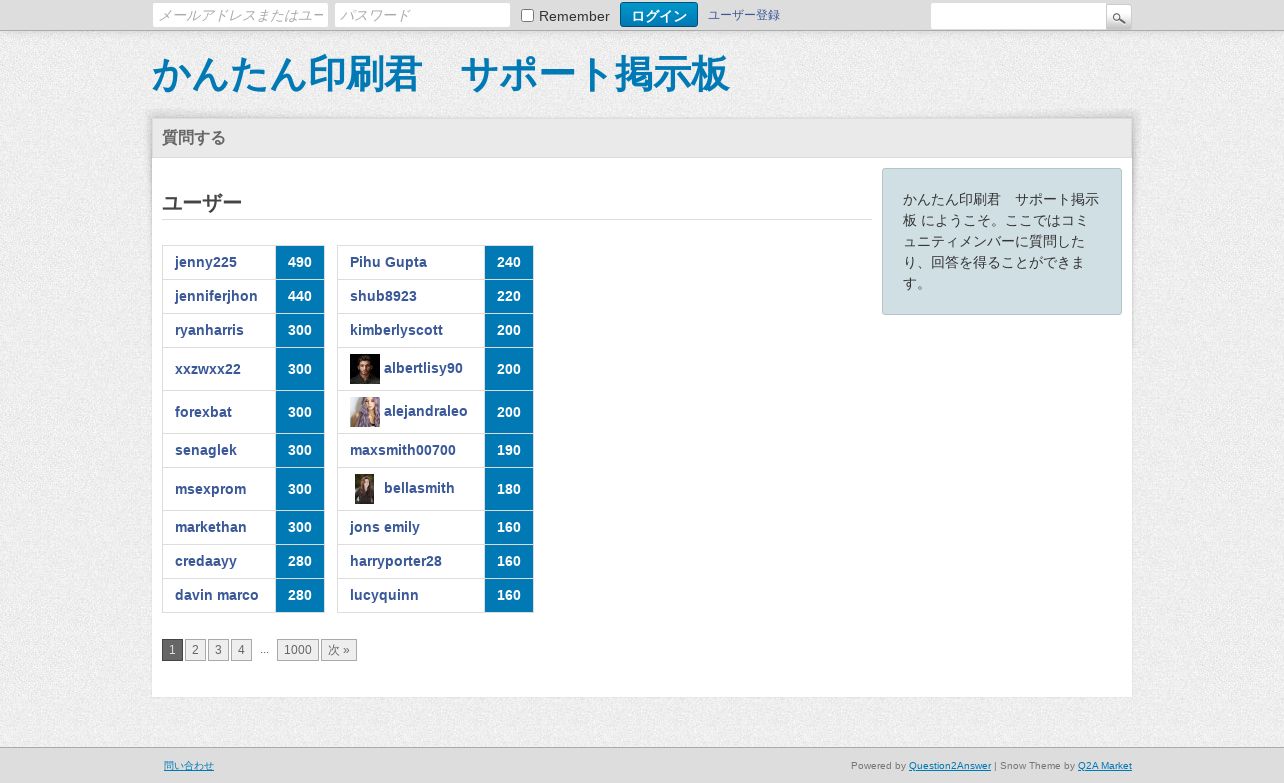This screenshot has height=783, width=1284.
Task: Open user profile xxzwxx22
Action: 208,369
